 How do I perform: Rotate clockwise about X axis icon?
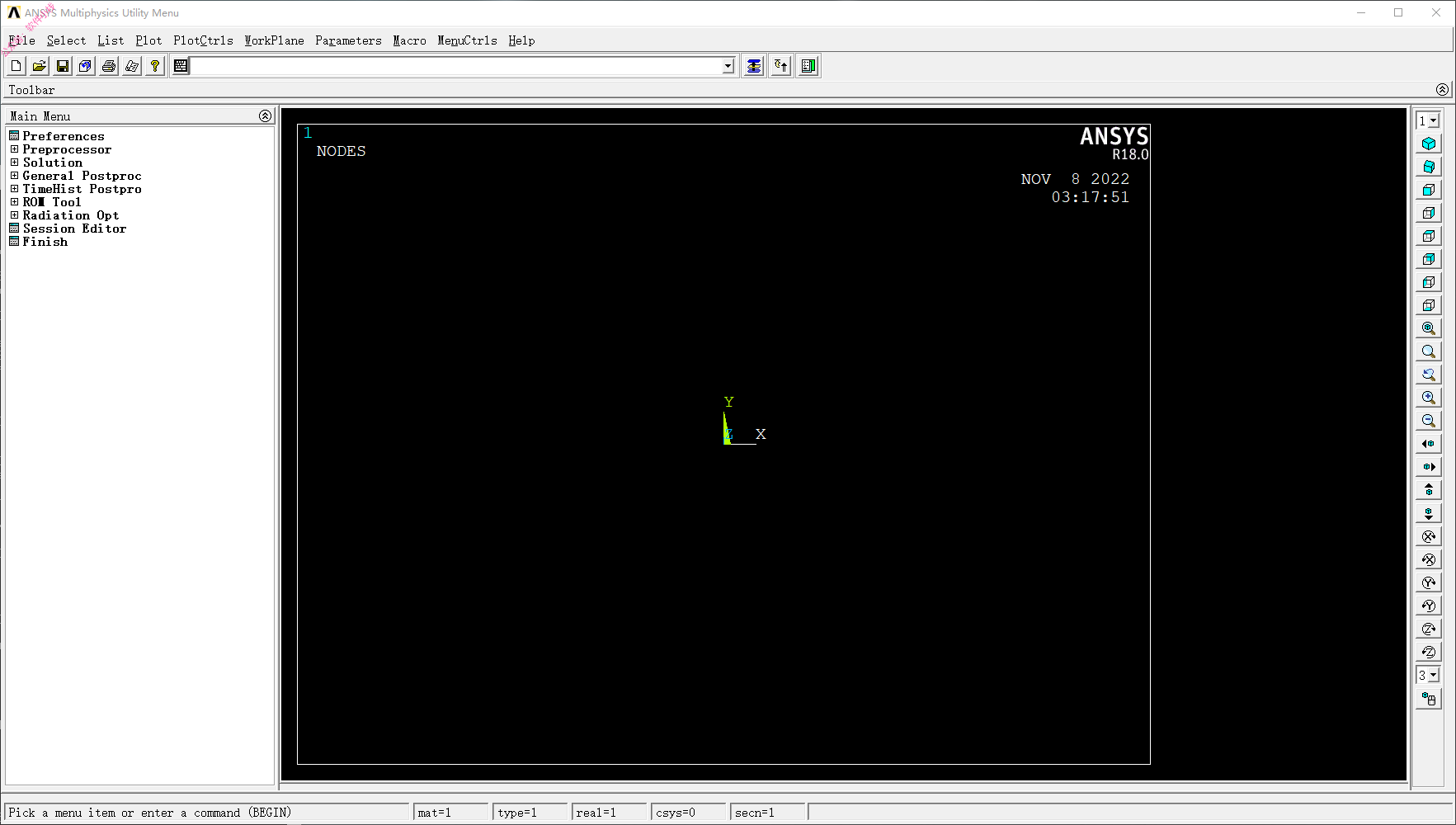click(1429, 536)
